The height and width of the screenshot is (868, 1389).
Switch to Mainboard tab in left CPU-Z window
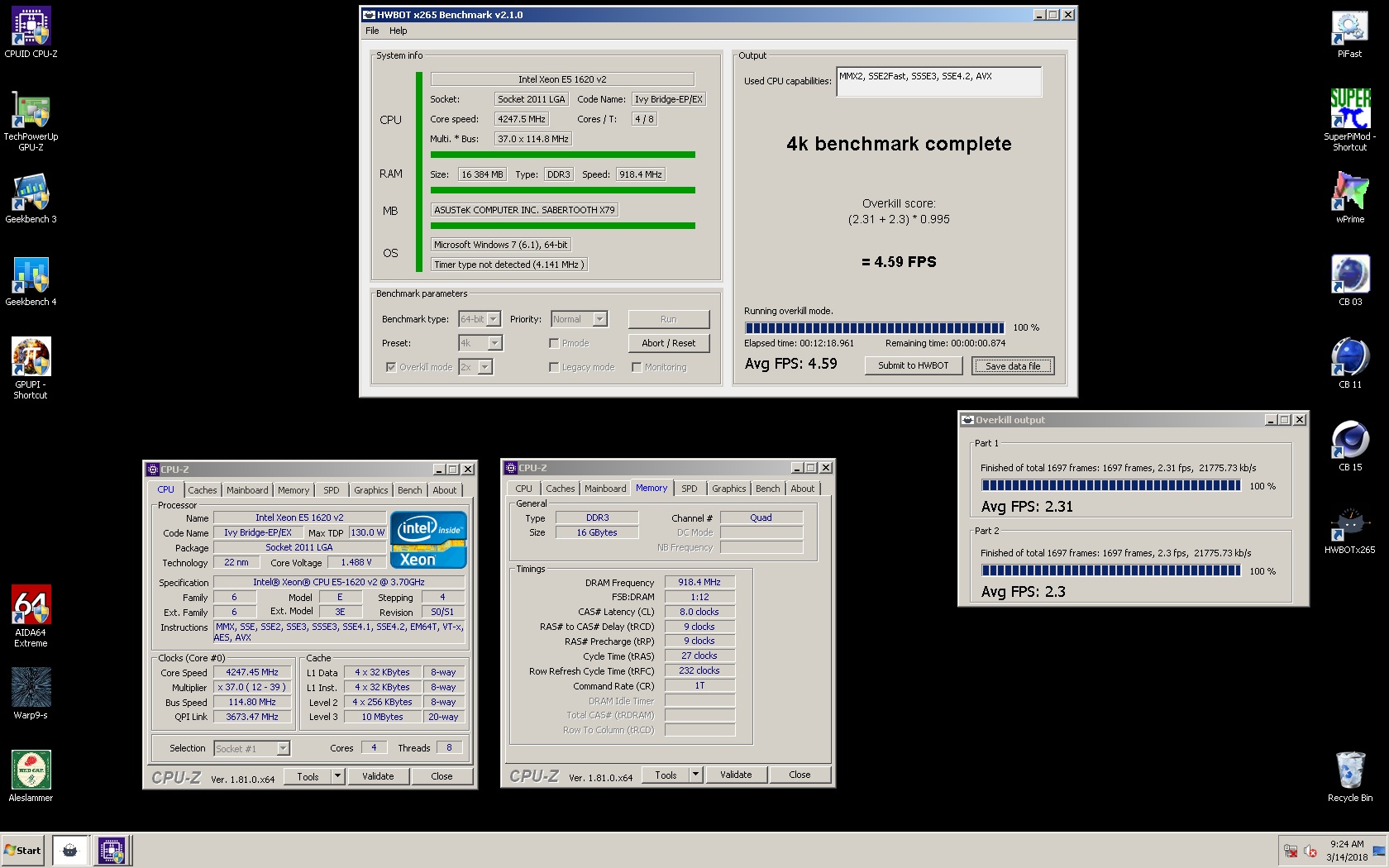(x=247, y=490)
